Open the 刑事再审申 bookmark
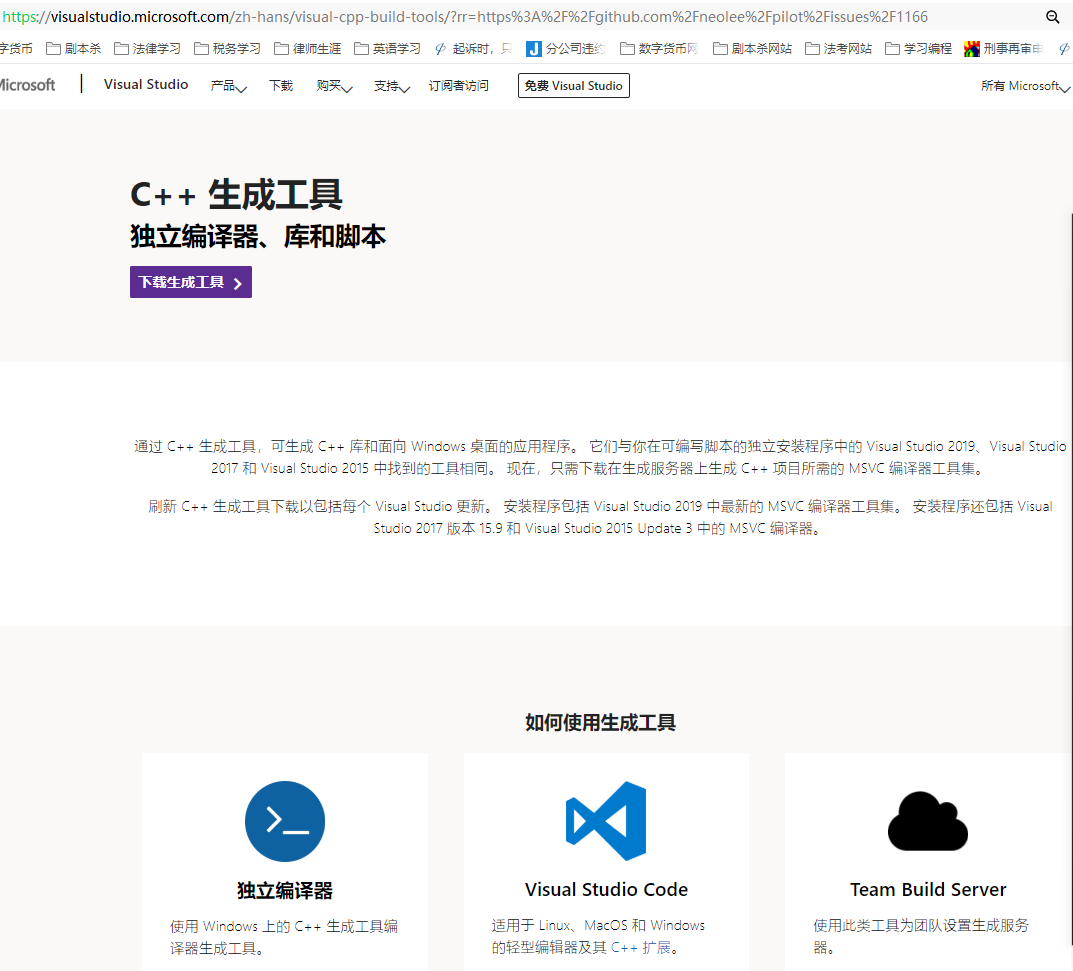This screenshot has width=1073, height=971. 1004,49
